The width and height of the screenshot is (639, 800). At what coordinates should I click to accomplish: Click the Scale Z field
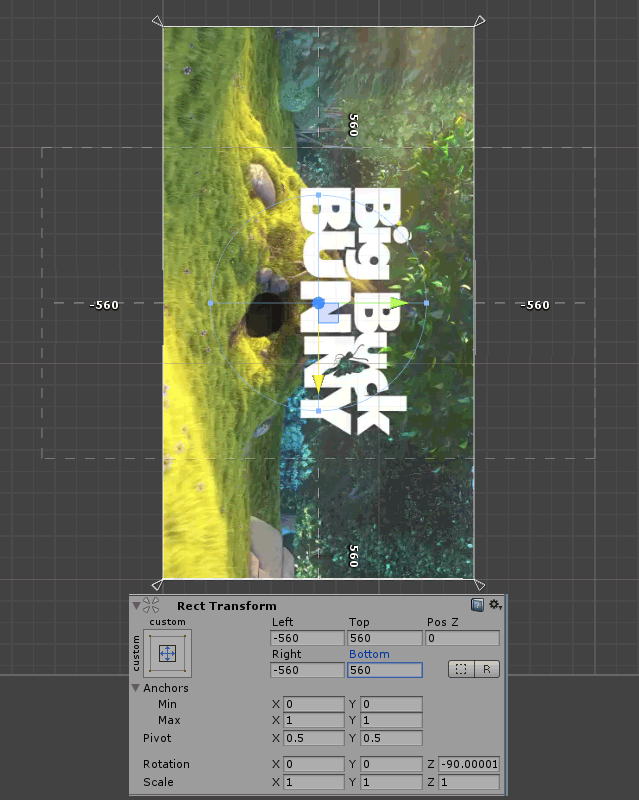pyautogui.click(x=469, y=782)
